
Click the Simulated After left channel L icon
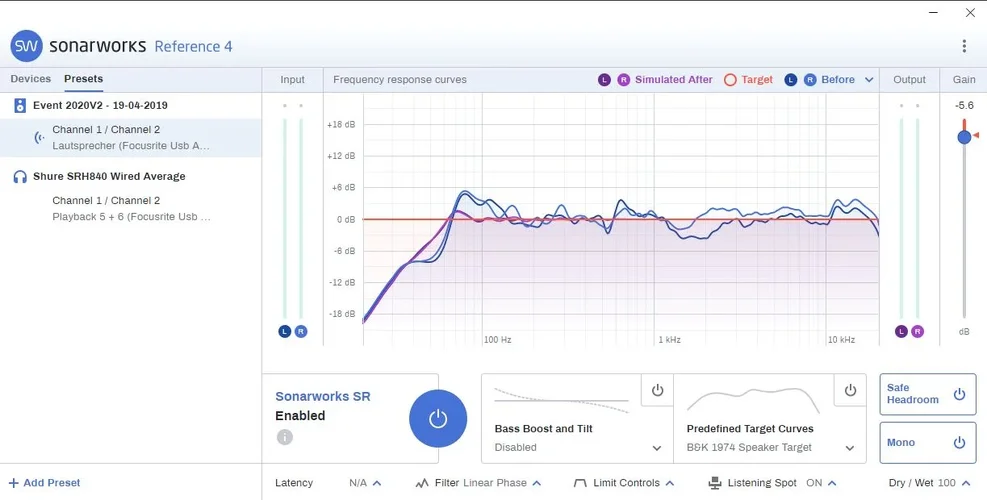(604, 80)
